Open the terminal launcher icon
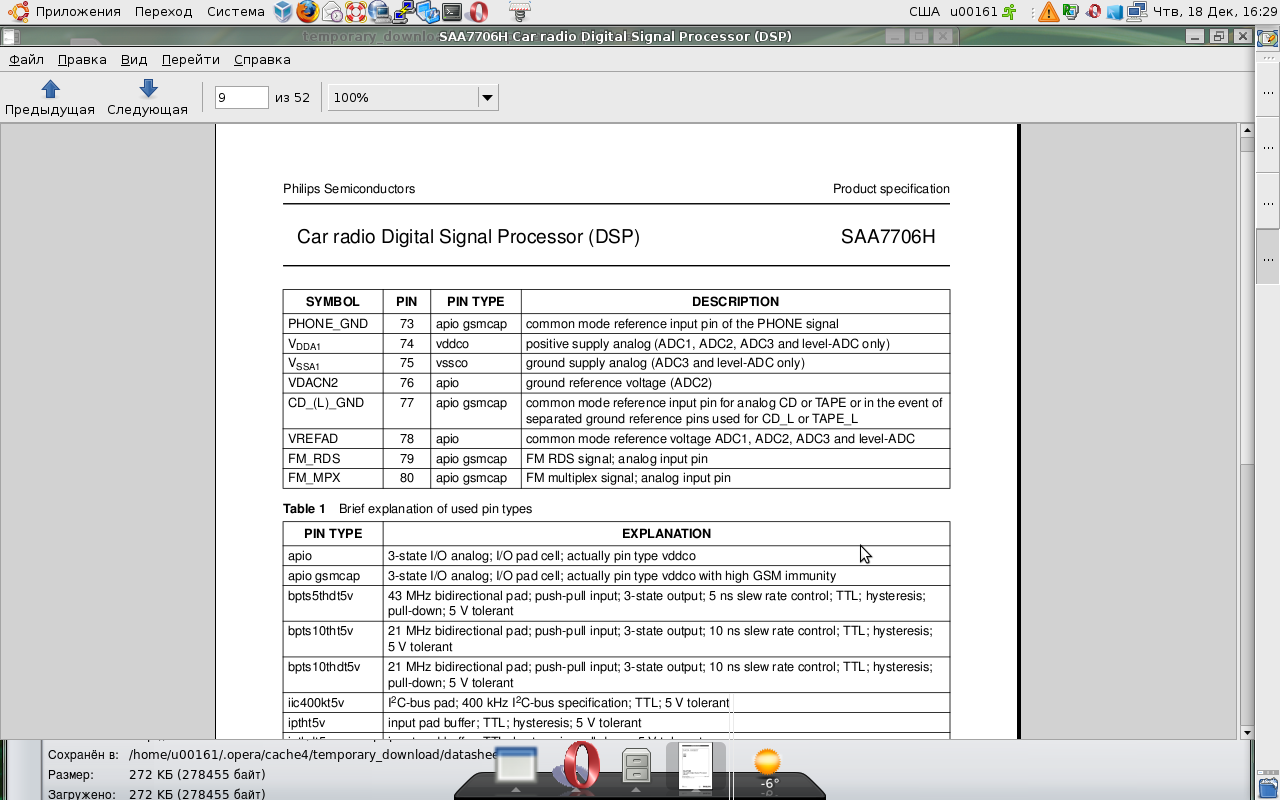The width and height of the screenshot is (1280, 800). tap(453, 12)
